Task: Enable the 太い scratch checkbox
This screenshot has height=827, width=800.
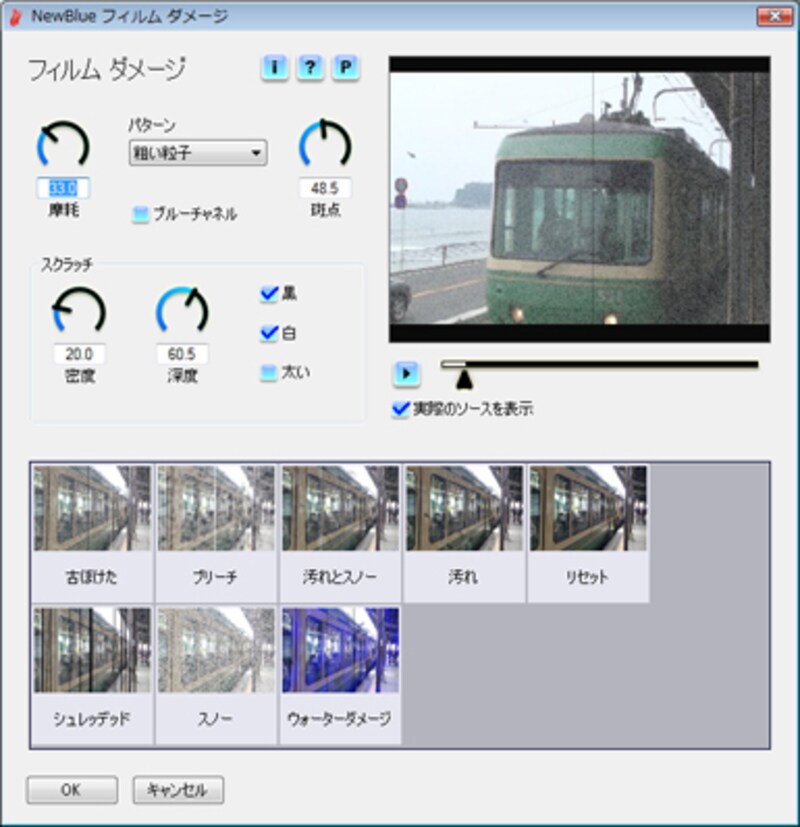Action: pyautogui.click(x=269, y=372)
